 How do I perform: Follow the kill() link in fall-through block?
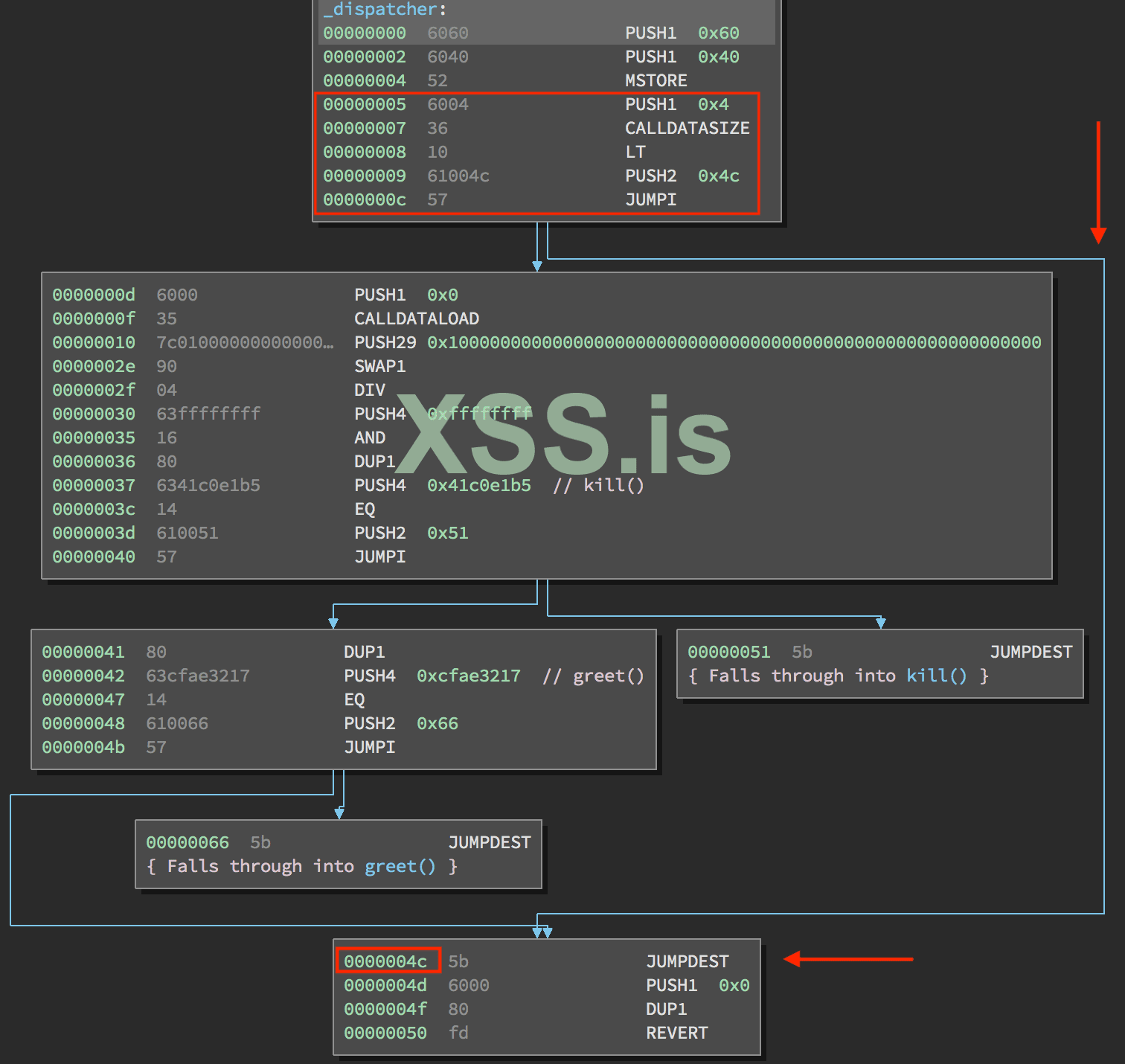(x=936, y=676)
